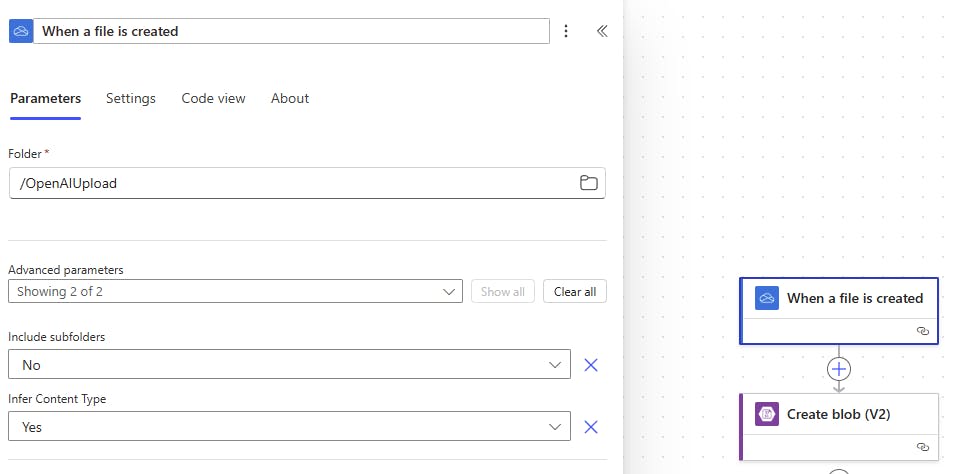Open the three-dot more options menu
Viewport: 962px width, 474px height.
coord(566,31)
